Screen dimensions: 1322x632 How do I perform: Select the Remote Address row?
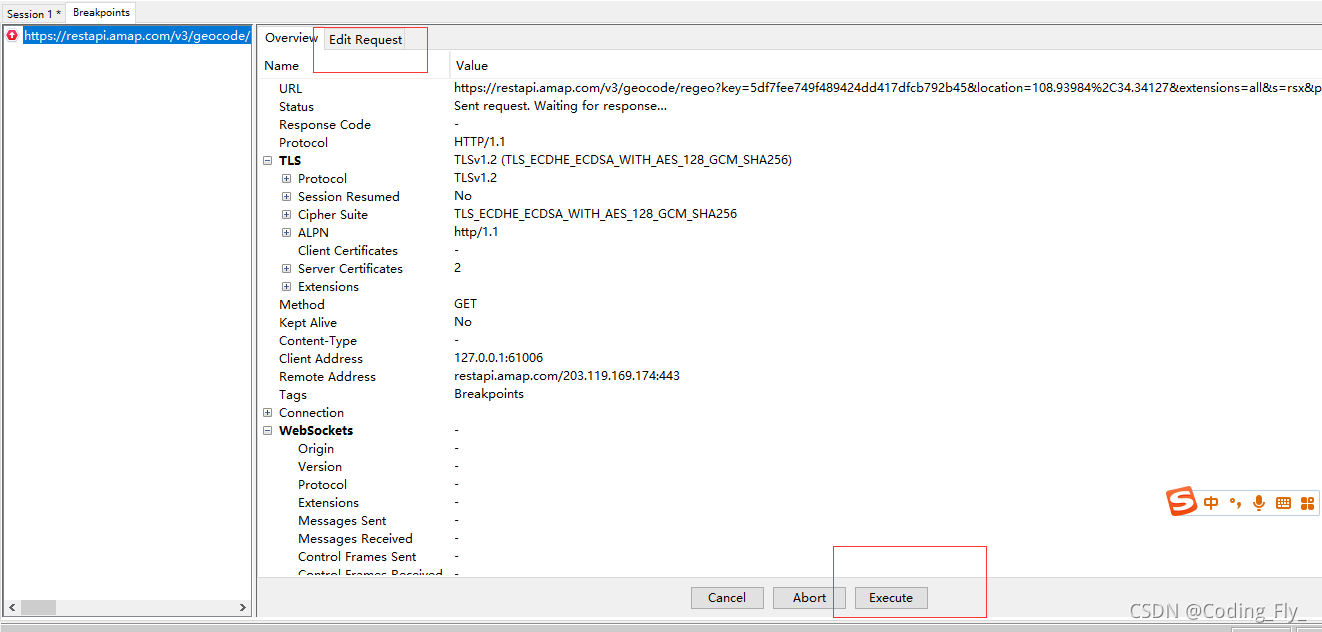pyautogui.click(x=790, y=377)
